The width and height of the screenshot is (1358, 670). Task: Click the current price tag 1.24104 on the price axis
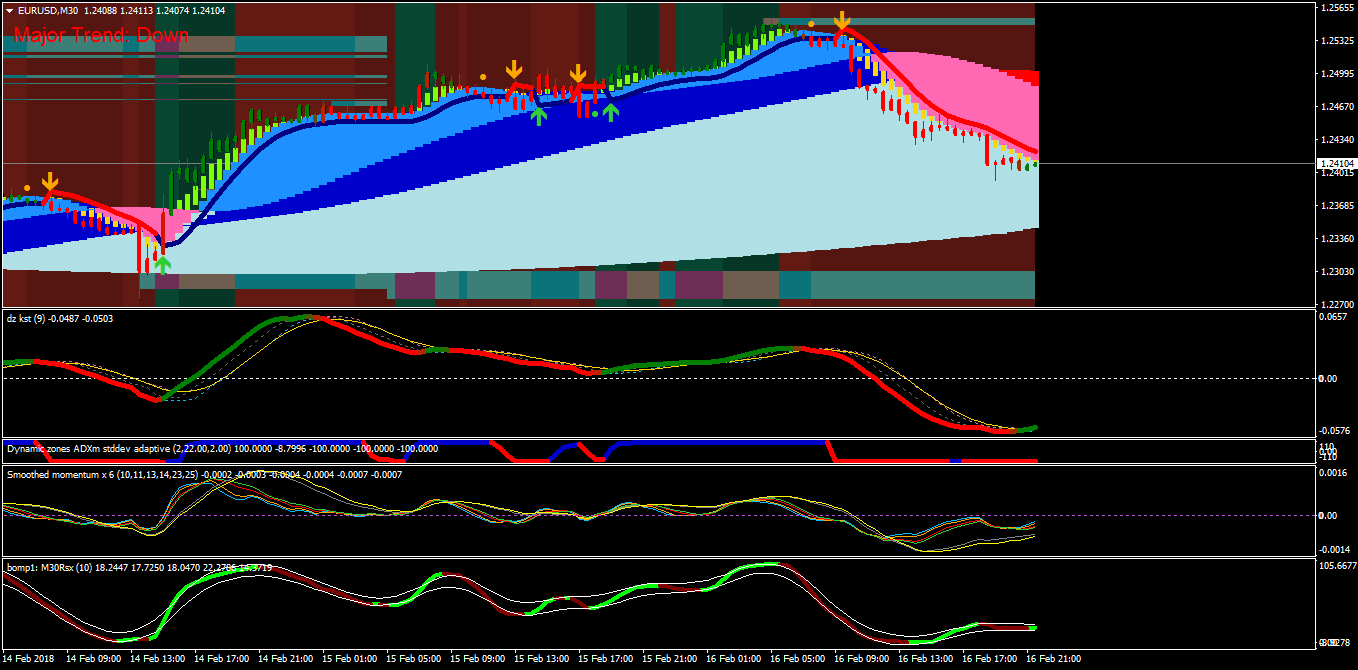(x=1337, y=163)
